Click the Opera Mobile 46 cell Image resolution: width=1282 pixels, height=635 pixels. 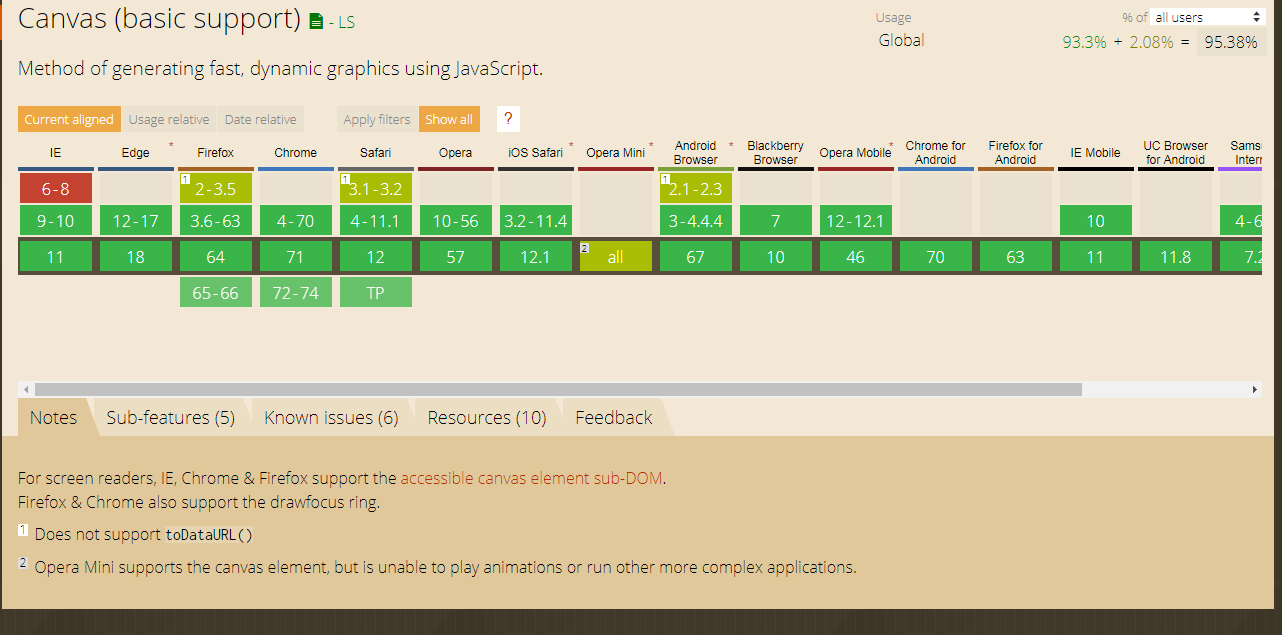click(x=855, y=257)
